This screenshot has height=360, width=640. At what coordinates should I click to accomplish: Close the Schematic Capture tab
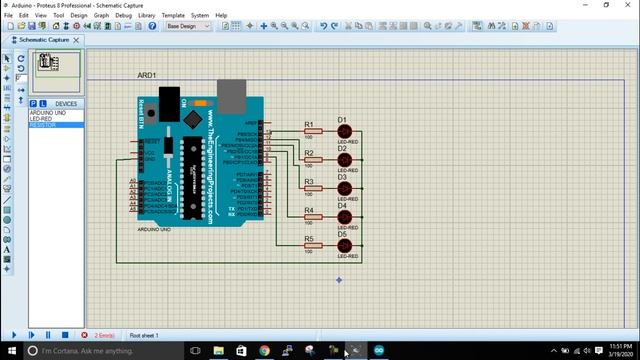pos(76,40)
